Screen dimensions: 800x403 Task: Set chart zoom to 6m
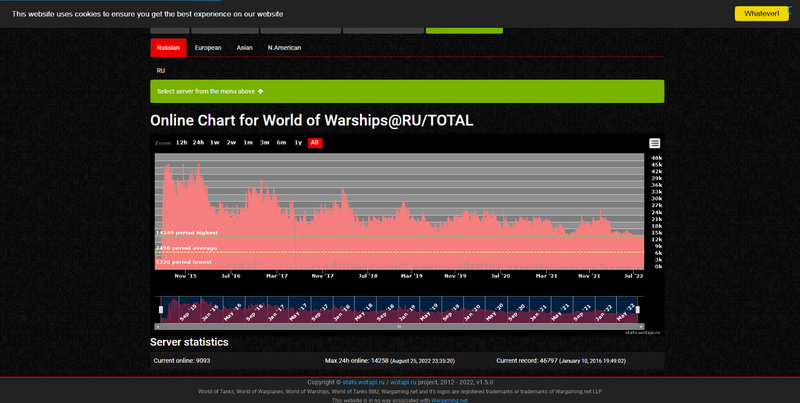click(281, 143)
